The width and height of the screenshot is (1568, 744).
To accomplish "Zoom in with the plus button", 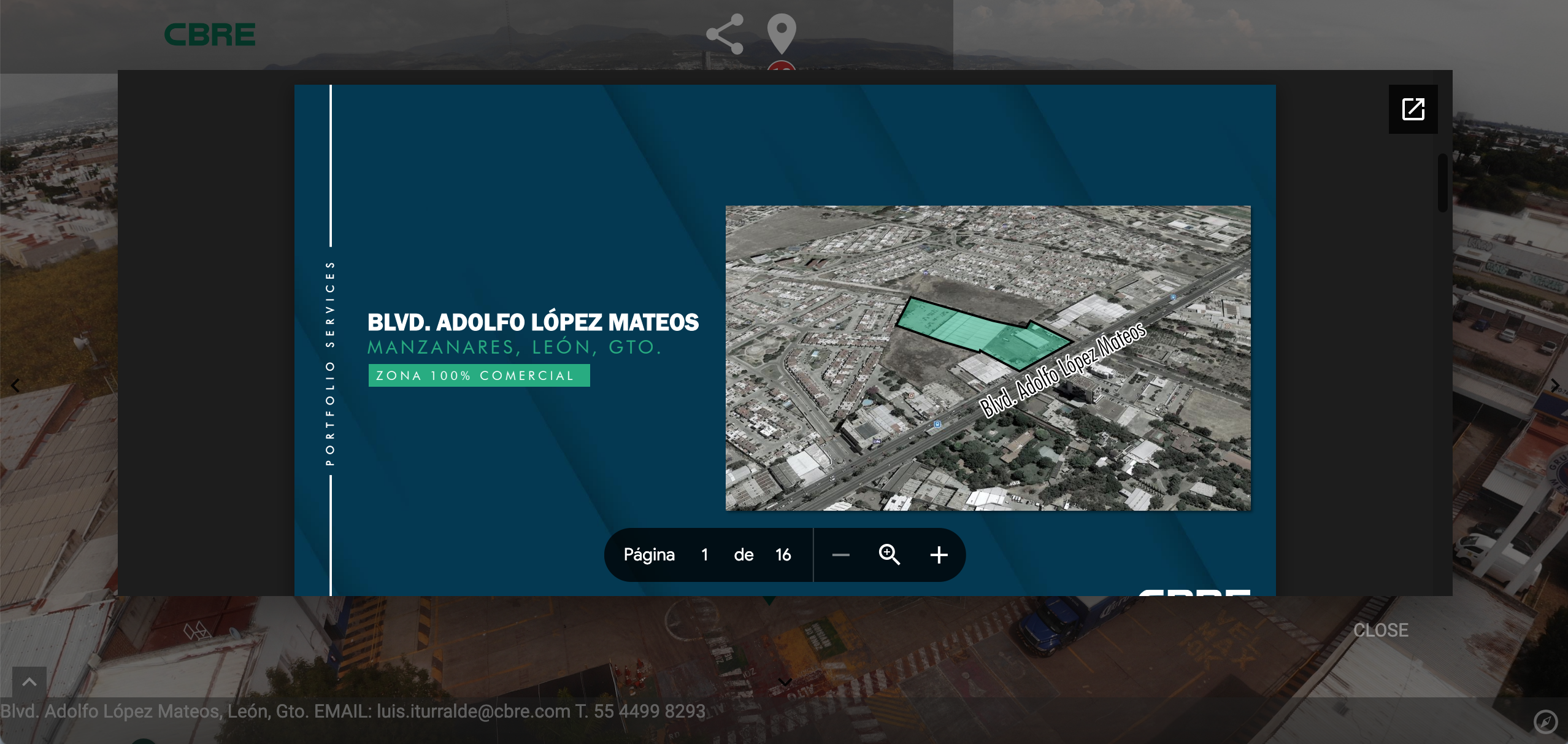I will tap(939, 555).
